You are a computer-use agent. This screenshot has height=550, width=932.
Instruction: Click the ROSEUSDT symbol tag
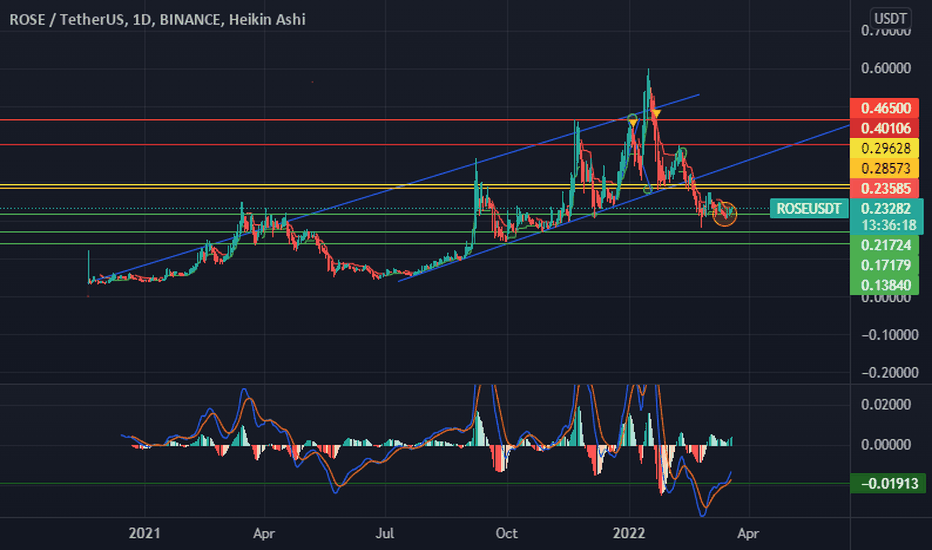[809, 209]
